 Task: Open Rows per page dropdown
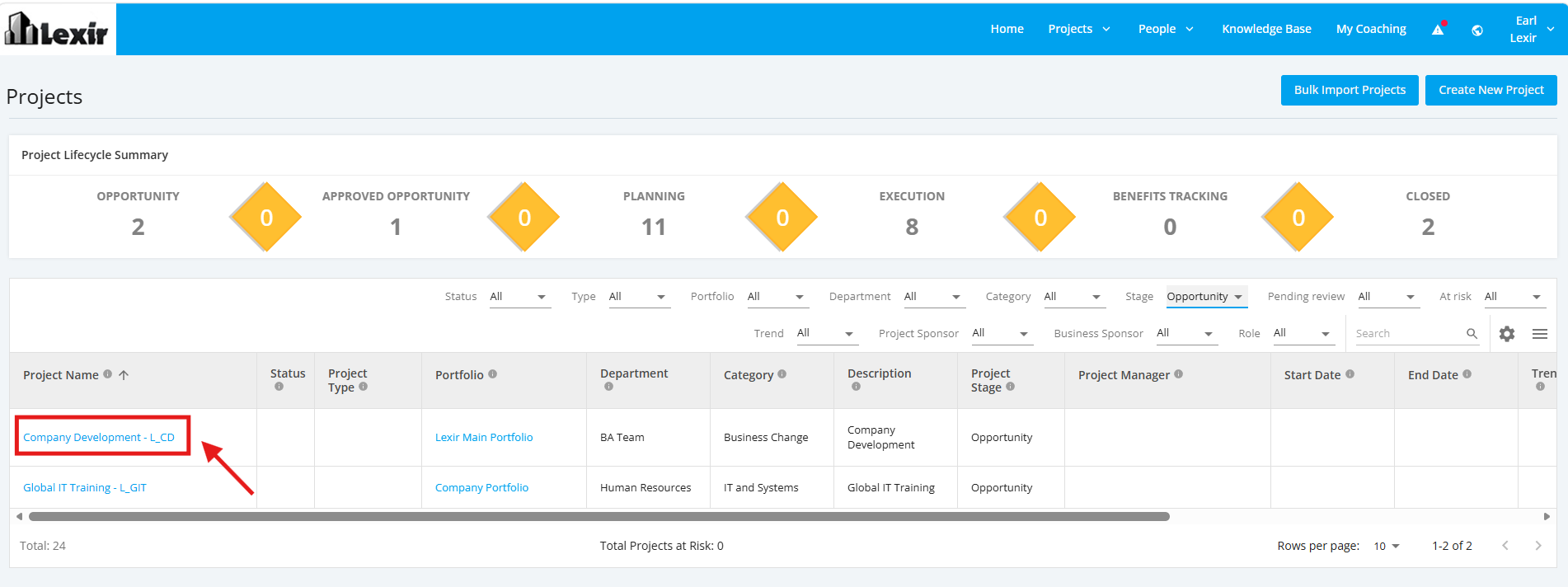click(x=1387, y=546)
